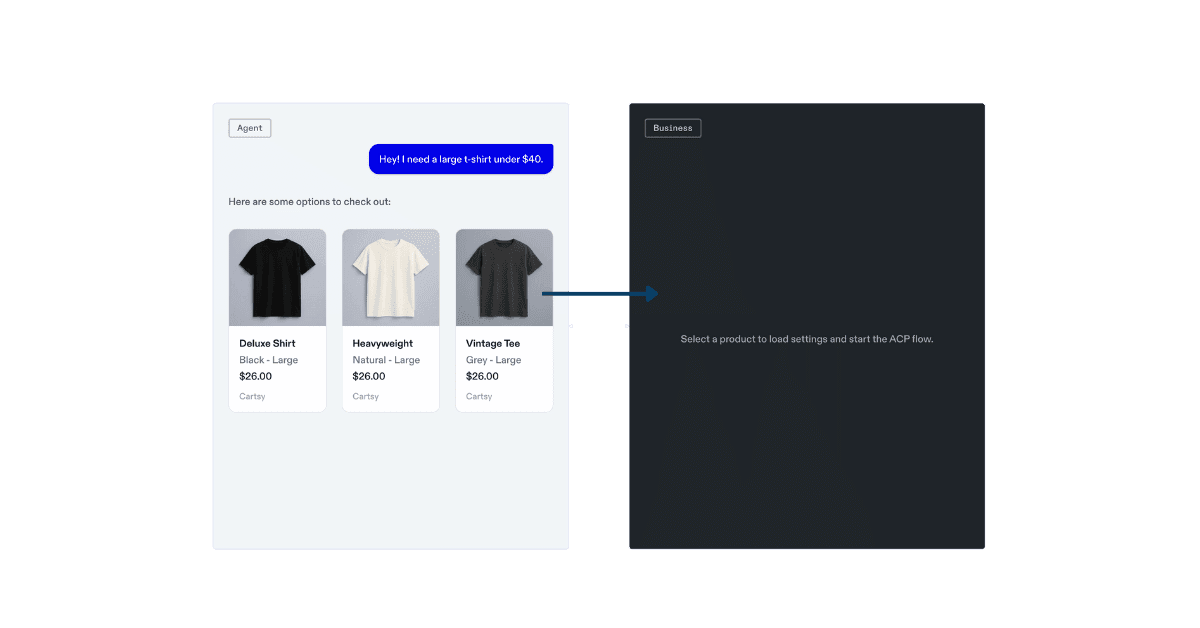Select the Vintage Tee product title
The width and height of the screenshot is (1200, 628).
tap(493, 343)
